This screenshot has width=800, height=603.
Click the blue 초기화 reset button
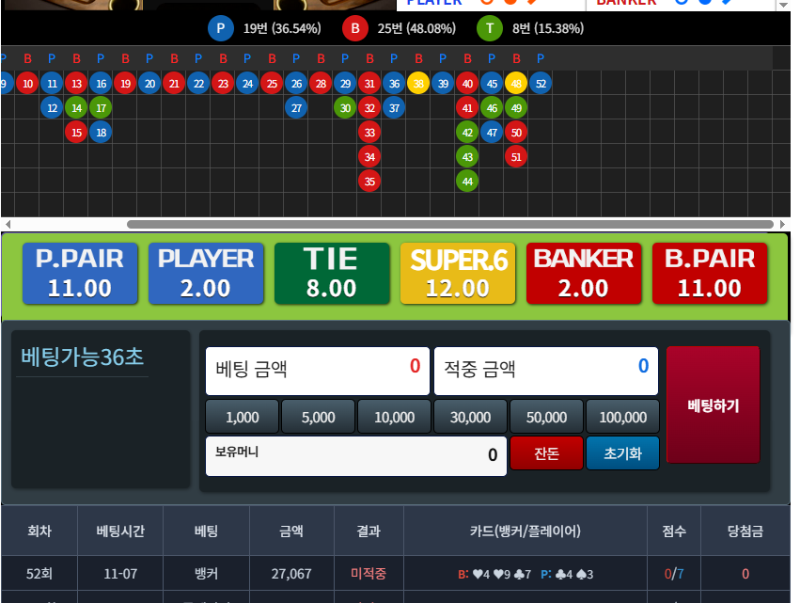tap(622, 453)
